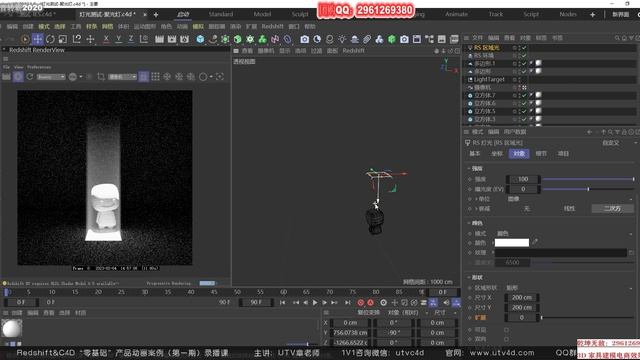This screenshot has width=640, height=360.
Task: Click search icon in Object Manager
Action: (617, 38)
